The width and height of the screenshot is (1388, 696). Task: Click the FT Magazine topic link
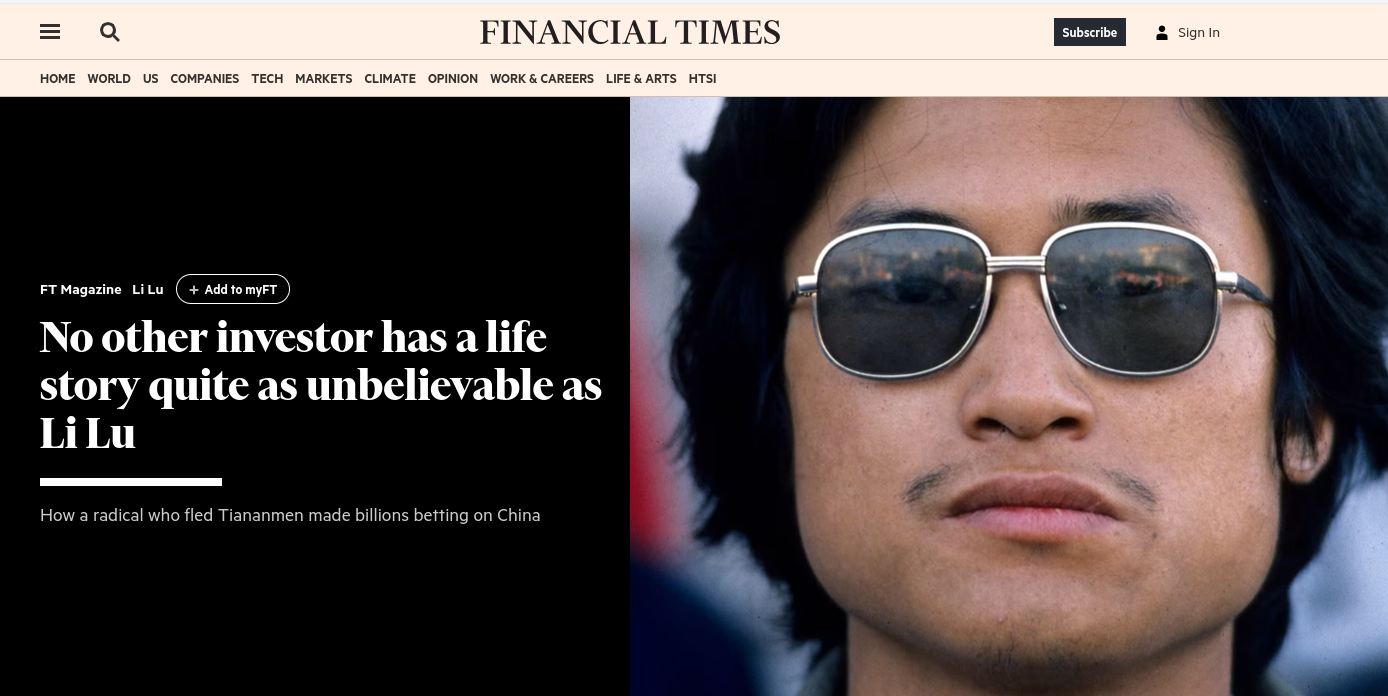(x=81, y=290)
